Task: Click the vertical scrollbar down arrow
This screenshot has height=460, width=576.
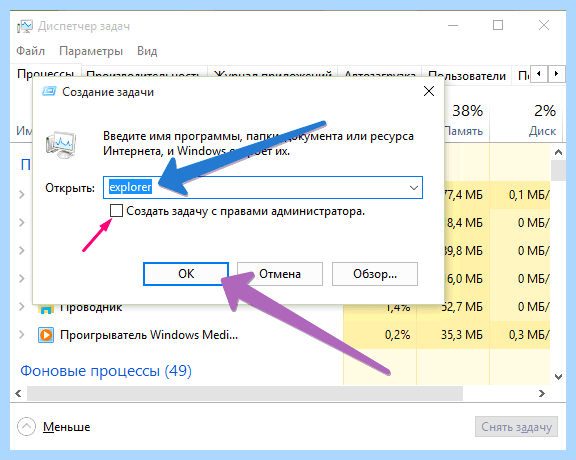Action: pos(558,376)
